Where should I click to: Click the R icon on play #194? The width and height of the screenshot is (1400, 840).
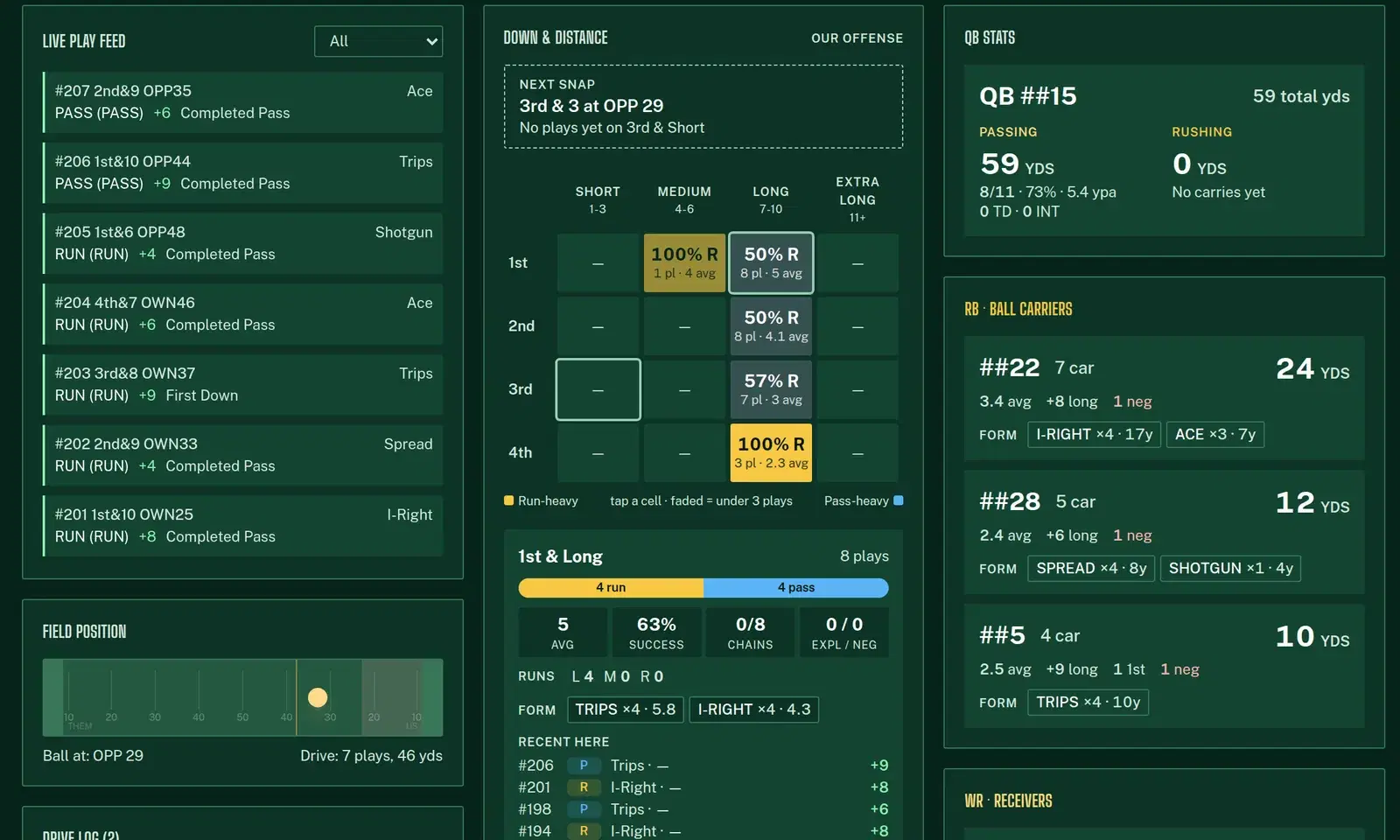pyautogui.click(x=584, y=831)
